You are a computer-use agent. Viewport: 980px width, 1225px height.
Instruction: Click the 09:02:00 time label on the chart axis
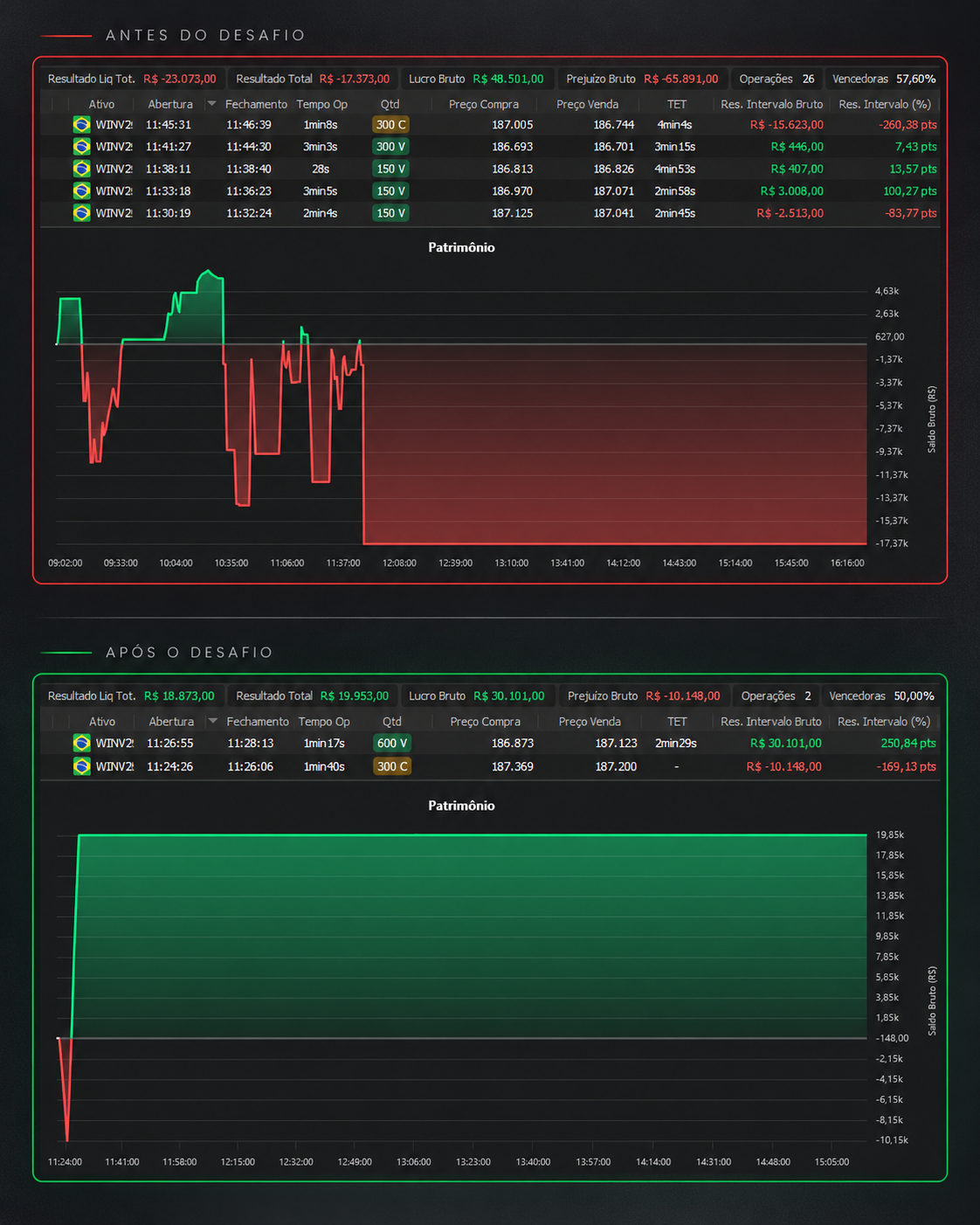[x=66, y=563]
